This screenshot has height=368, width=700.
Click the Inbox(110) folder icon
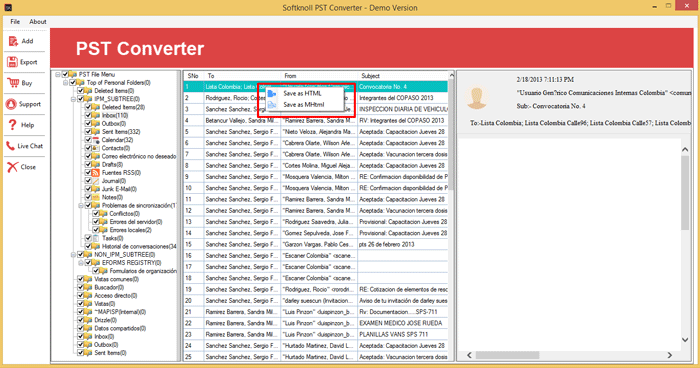pyautogui.click(x=96, y=116)
